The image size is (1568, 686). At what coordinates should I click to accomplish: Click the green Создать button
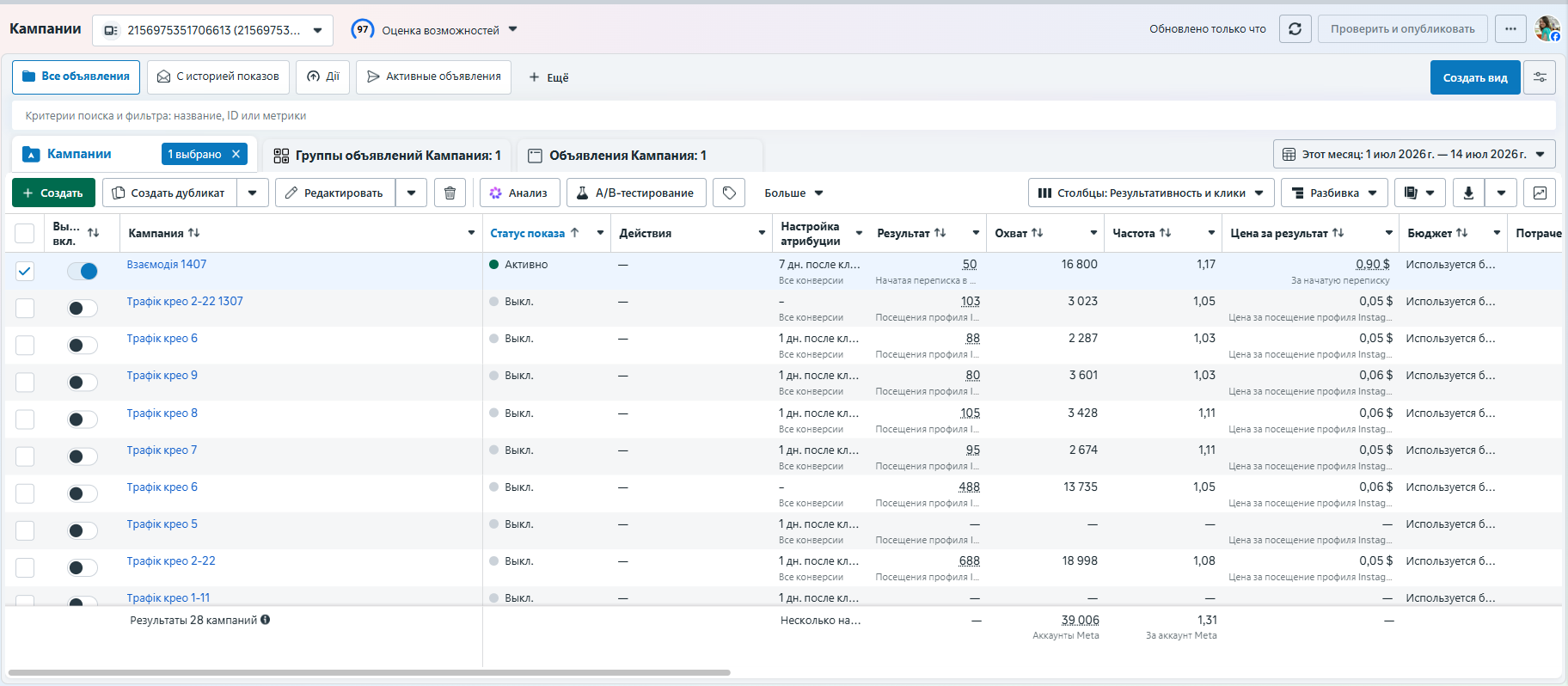tap(53, 193)
